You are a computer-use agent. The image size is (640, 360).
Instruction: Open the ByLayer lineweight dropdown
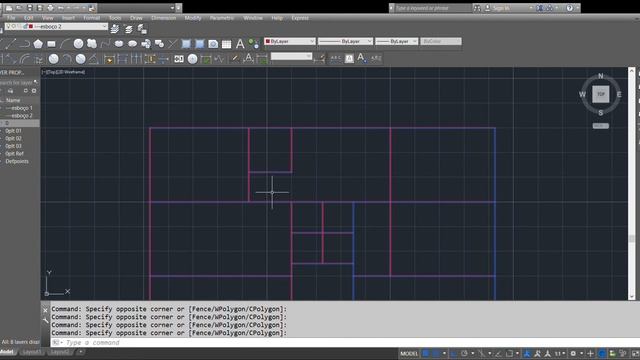(396, 41)
